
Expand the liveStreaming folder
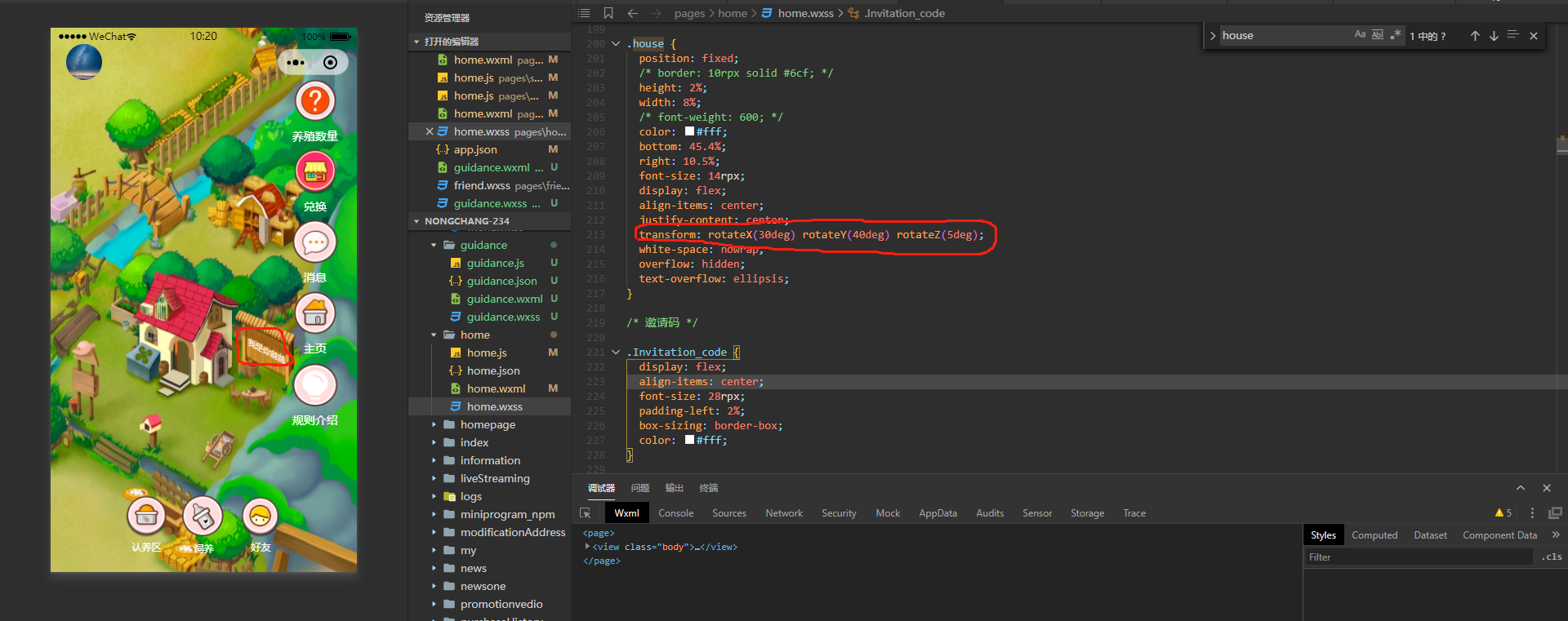[x=434, y=478]
